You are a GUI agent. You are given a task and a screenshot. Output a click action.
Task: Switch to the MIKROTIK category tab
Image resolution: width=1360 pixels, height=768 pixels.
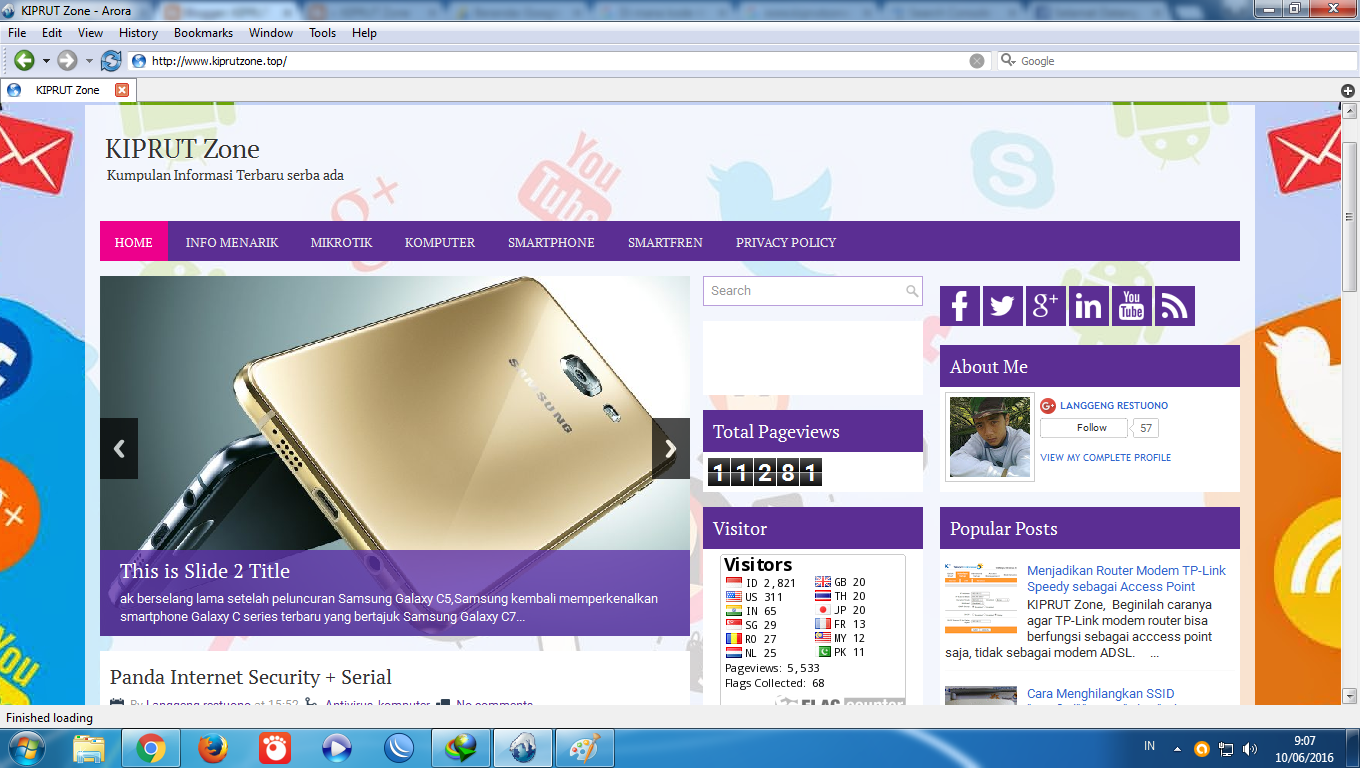click(341, 241)
